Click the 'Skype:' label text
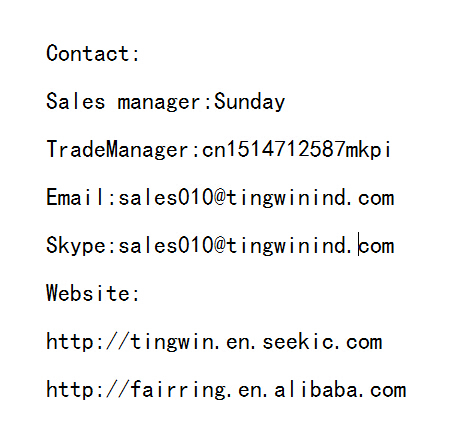The height and width of the screenshot is (422, 454). pyautogui.click(x=81, y=246)
